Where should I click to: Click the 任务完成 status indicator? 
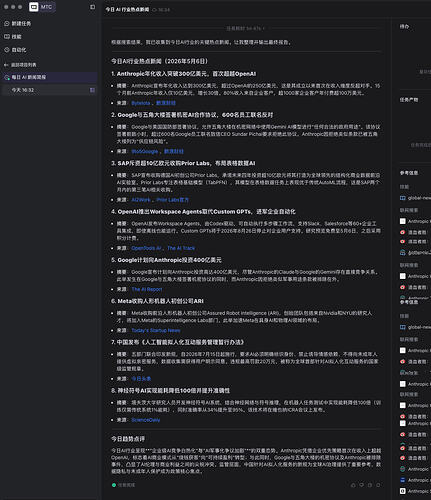tap(123, 485)
